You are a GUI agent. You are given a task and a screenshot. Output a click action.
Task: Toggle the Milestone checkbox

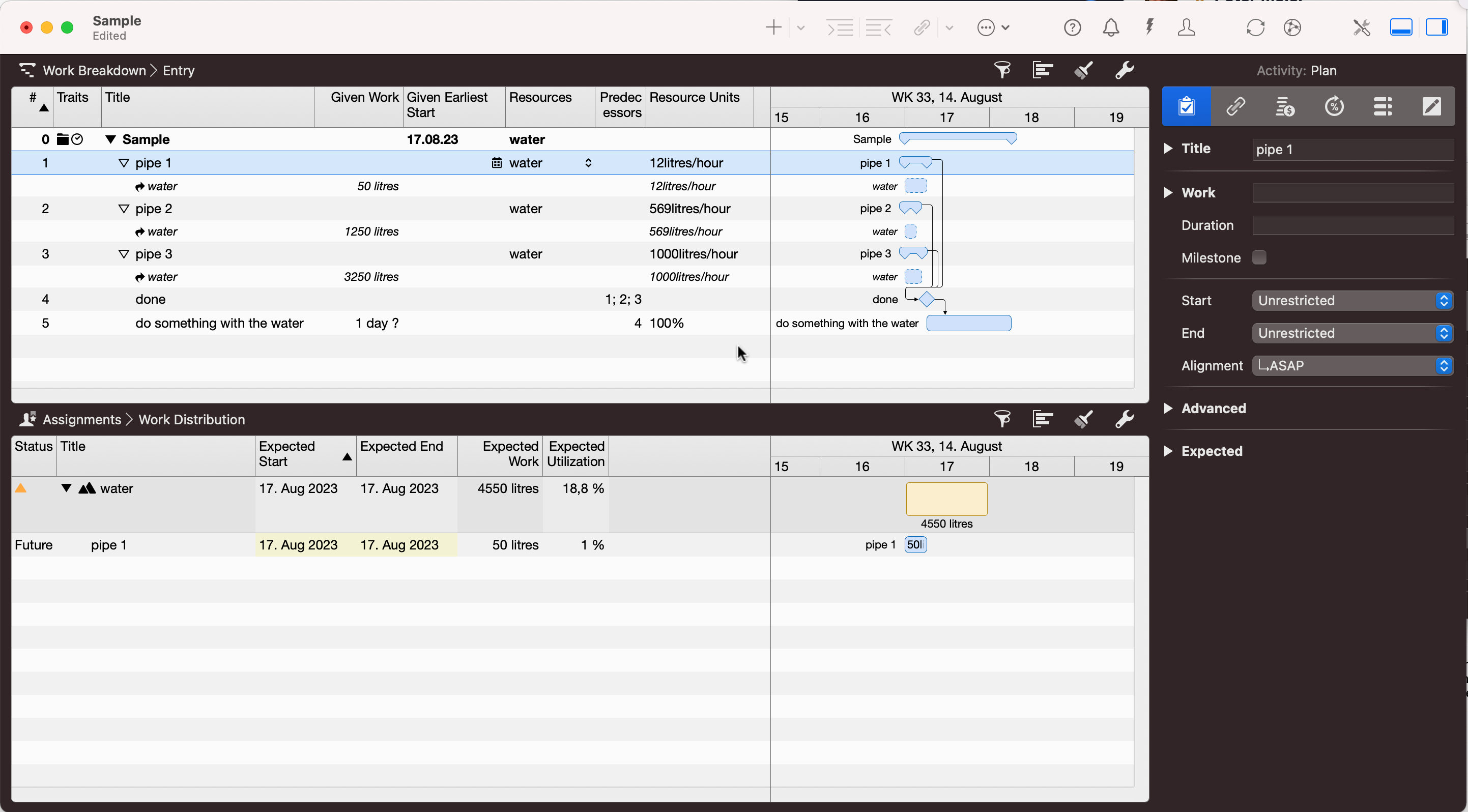point(1259,257)
